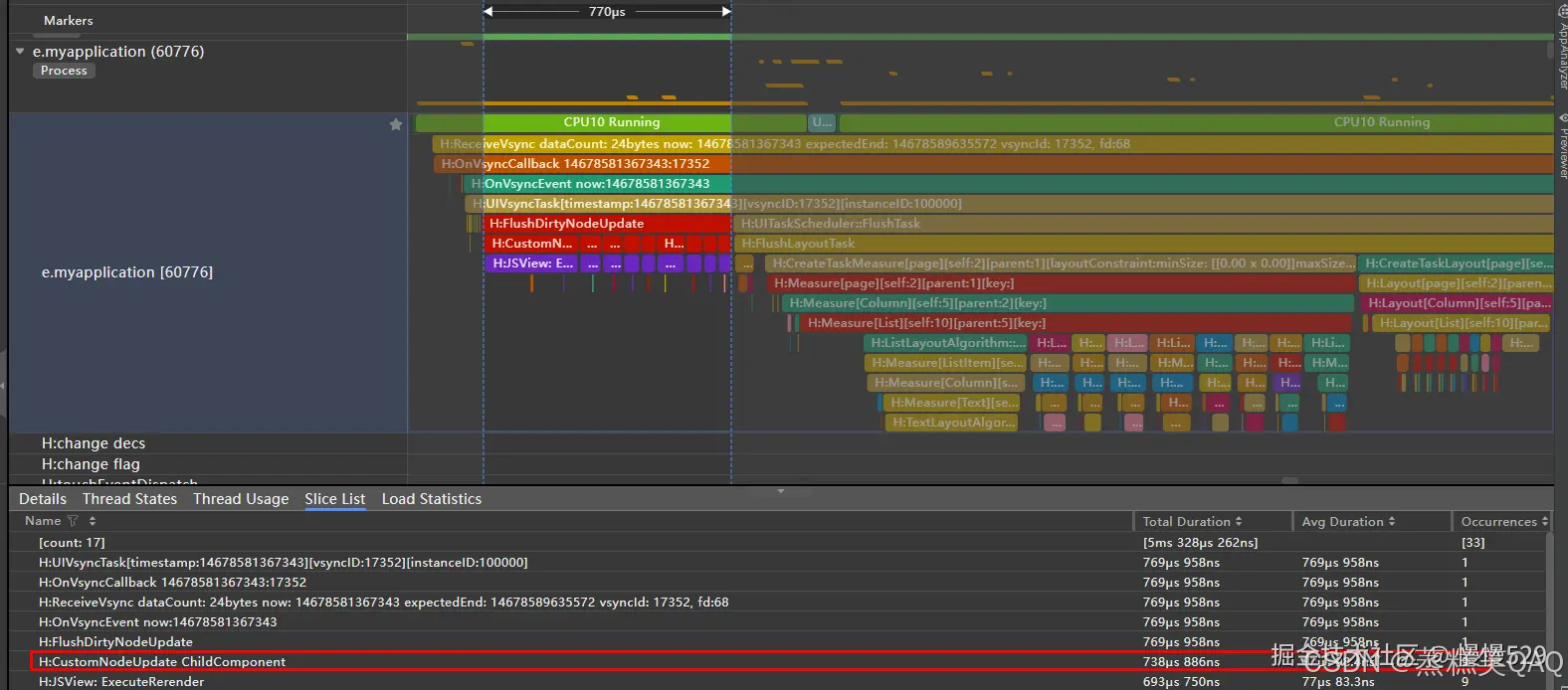
Task: Collapse the e.myapplication (60776) process group
Action: tap(20, 51)
